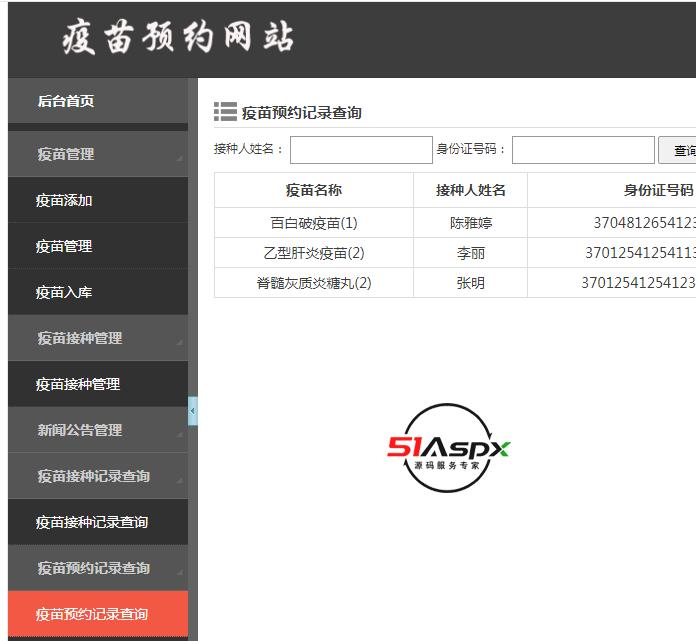Click the 疫苗名称 column header
Viewport: 696px width, 641px height.
tap(314, 190)
